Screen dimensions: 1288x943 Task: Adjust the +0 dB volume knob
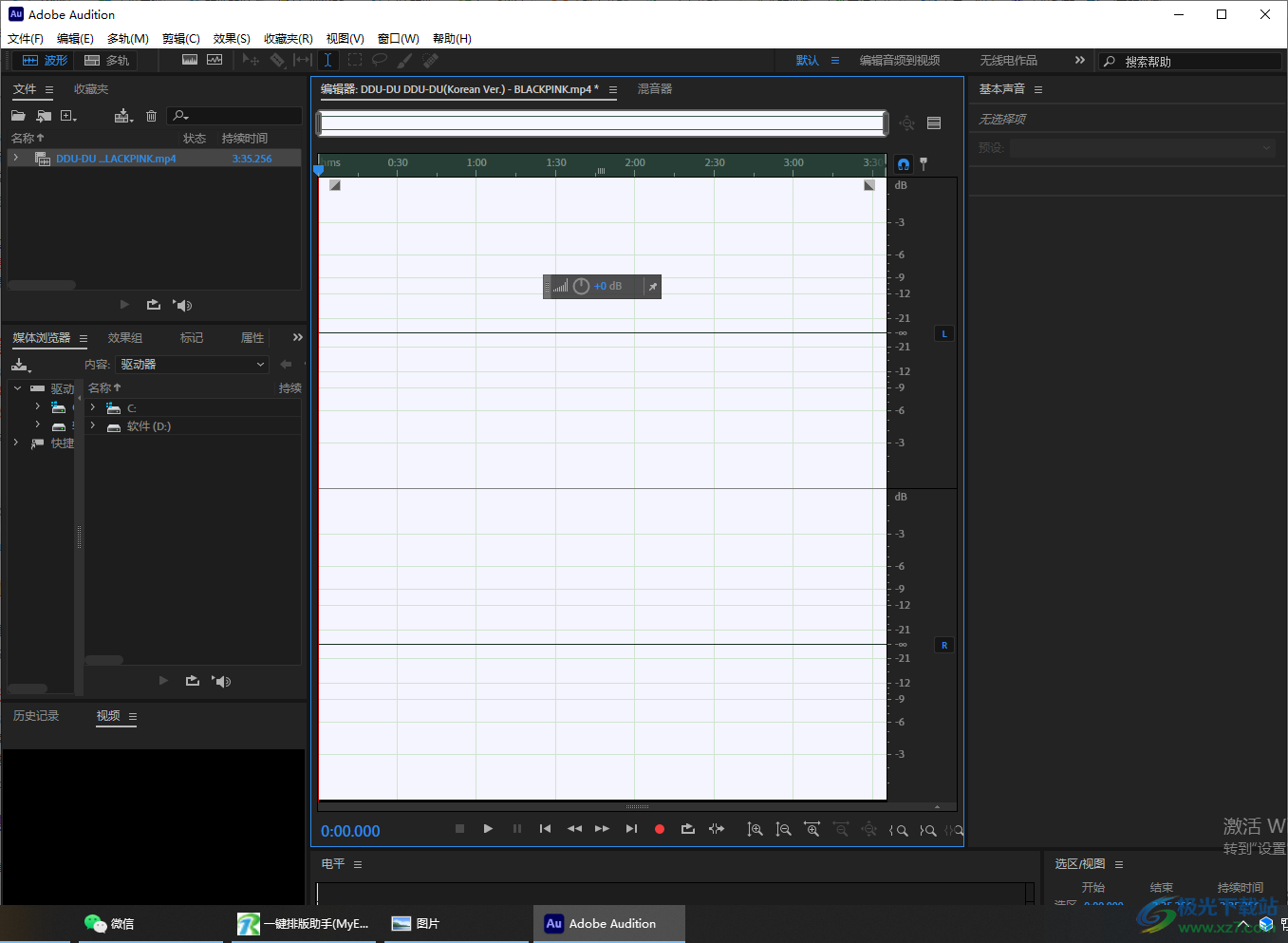[x=582, y=286]
